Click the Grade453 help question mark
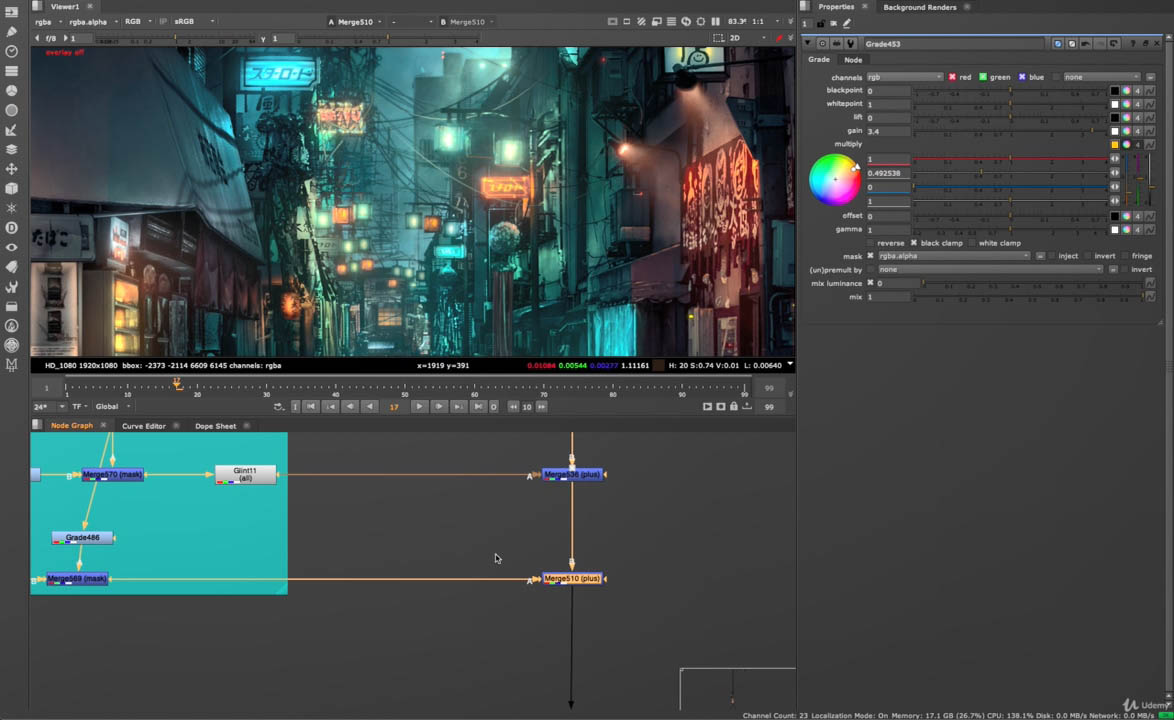Screen dimensions: 1174x720 (1132, 44)
